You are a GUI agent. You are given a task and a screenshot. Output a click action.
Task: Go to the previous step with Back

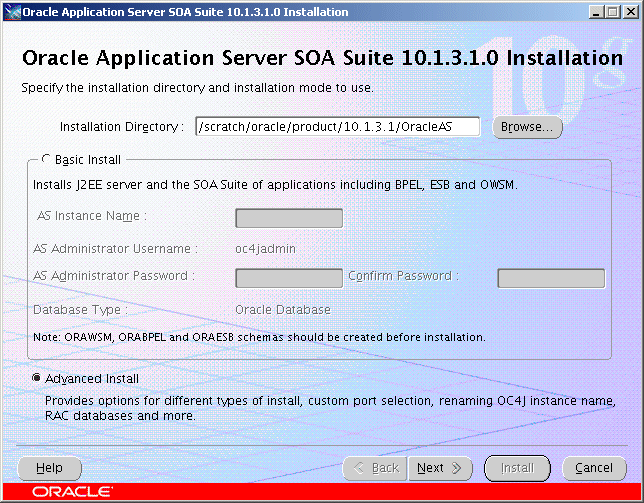pyautogui.click(x=375, y=468)
